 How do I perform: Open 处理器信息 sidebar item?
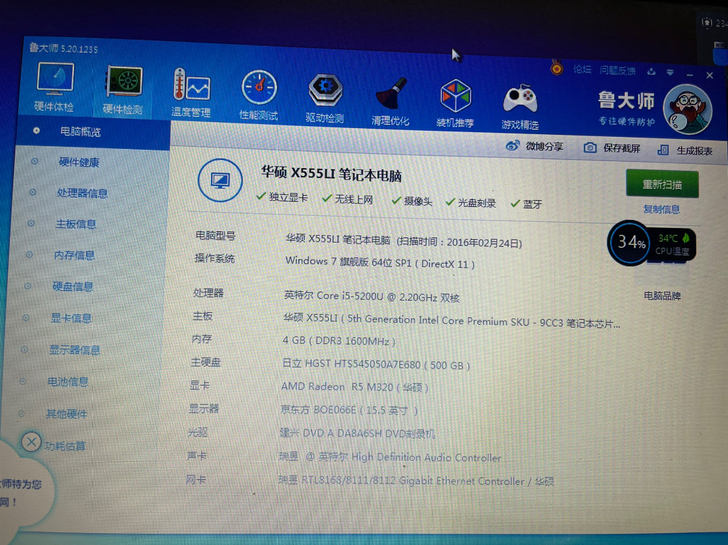[82, 193]
